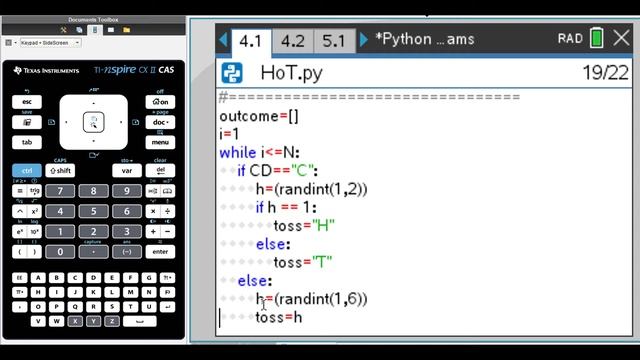Click the doc key
Screen dimensions: 640x360
[160, 122]
